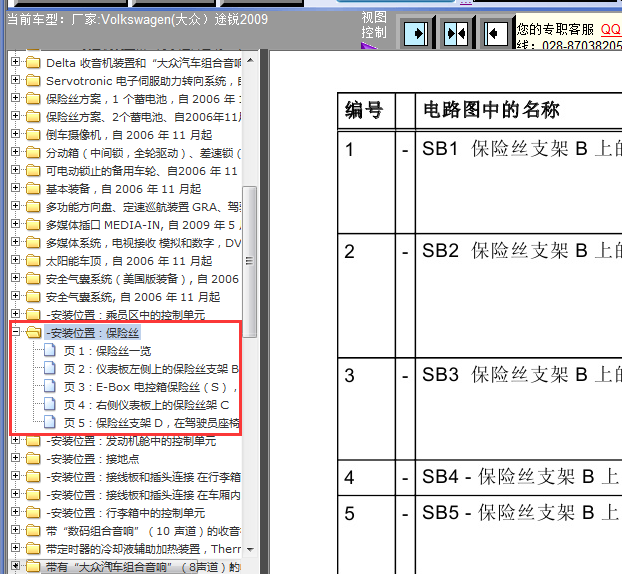Expand the 基本装备 folder node
Screen dimensions: 622x574
(x=15, y=188)
